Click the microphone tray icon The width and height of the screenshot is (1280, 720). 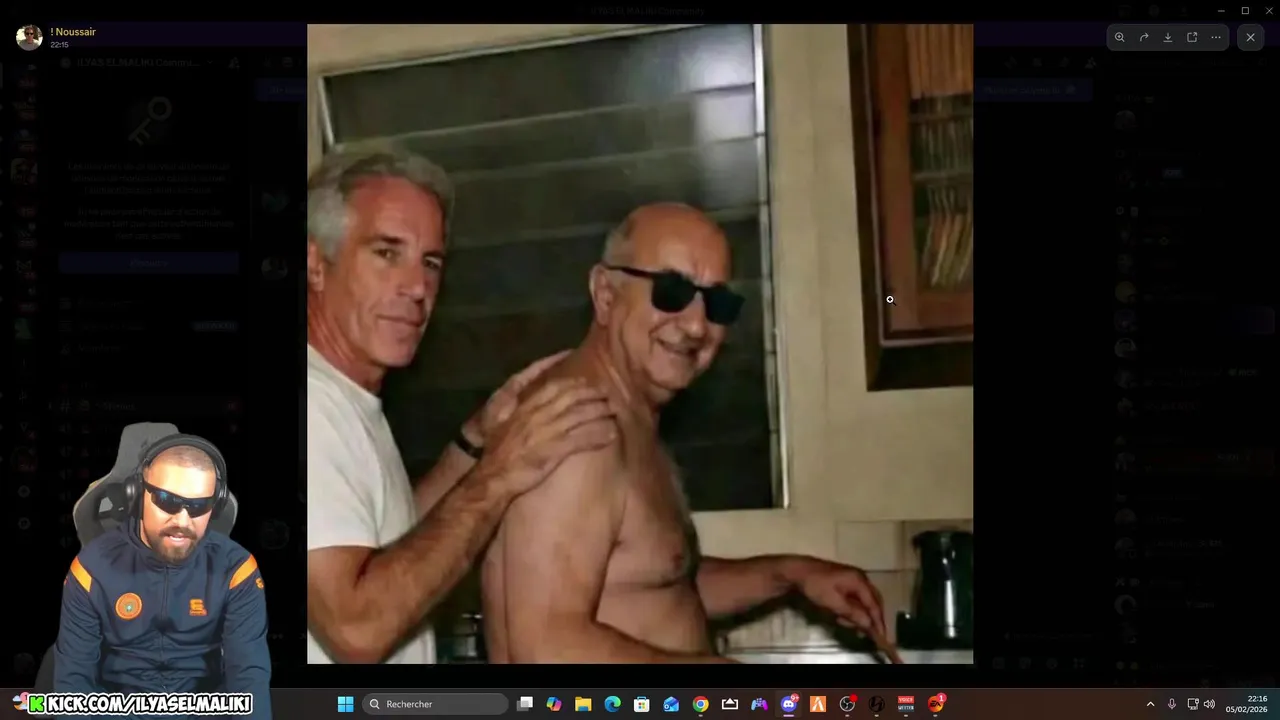tap(1172, 704)
